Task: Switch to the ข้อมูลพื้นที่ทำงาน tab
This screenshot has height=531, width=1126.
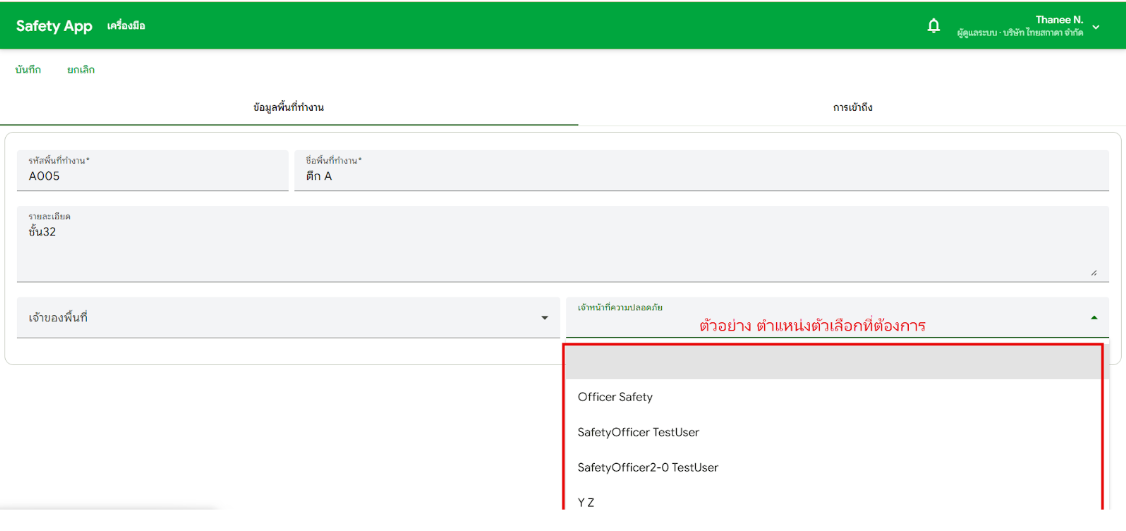Action: [x=288, y=107]
